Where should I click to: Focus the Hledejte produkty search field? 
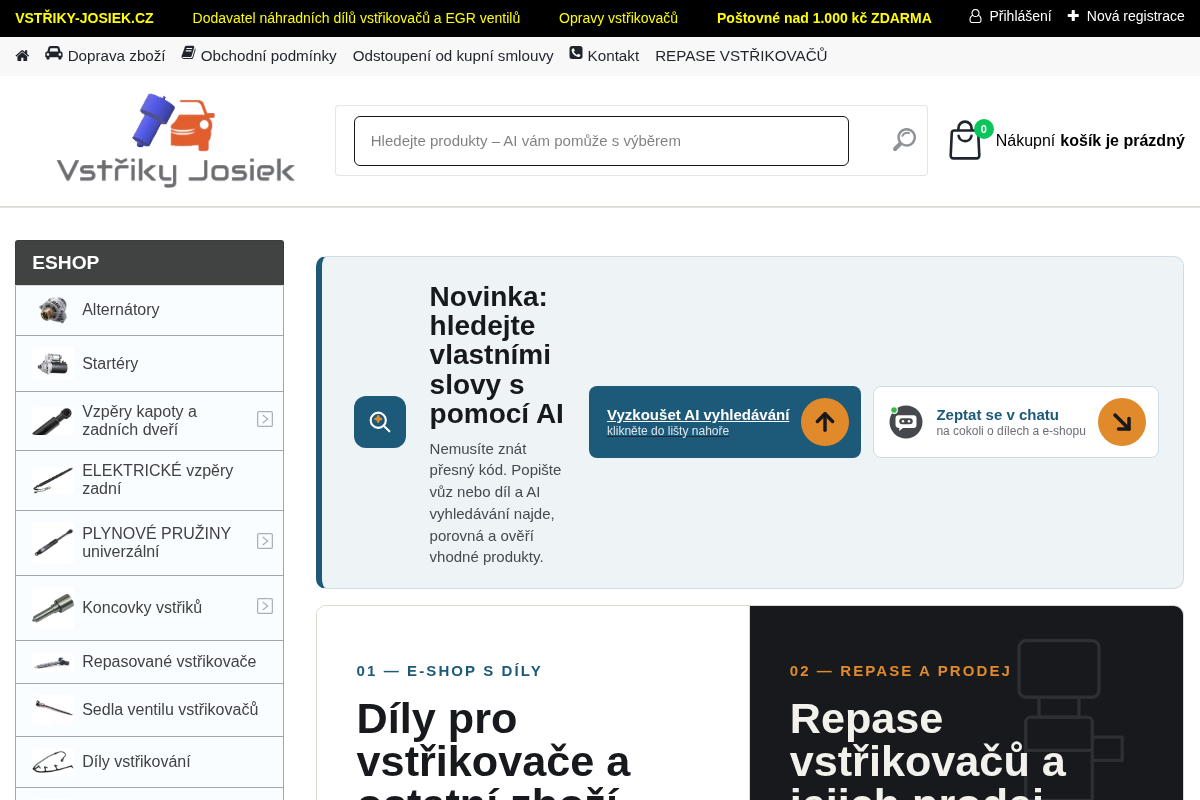pos(601,141)
